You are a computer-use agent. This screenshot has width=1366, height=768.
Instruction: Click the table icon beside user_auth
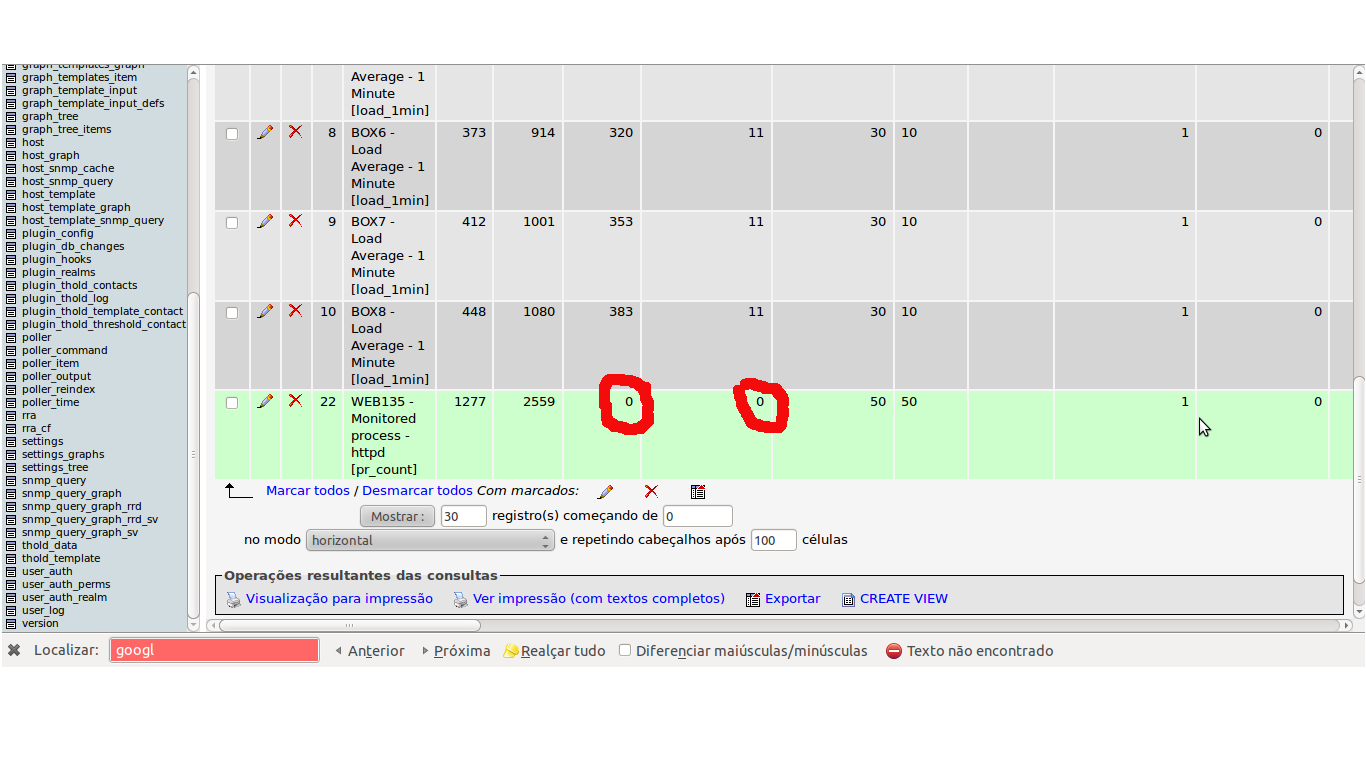[11, 571]
